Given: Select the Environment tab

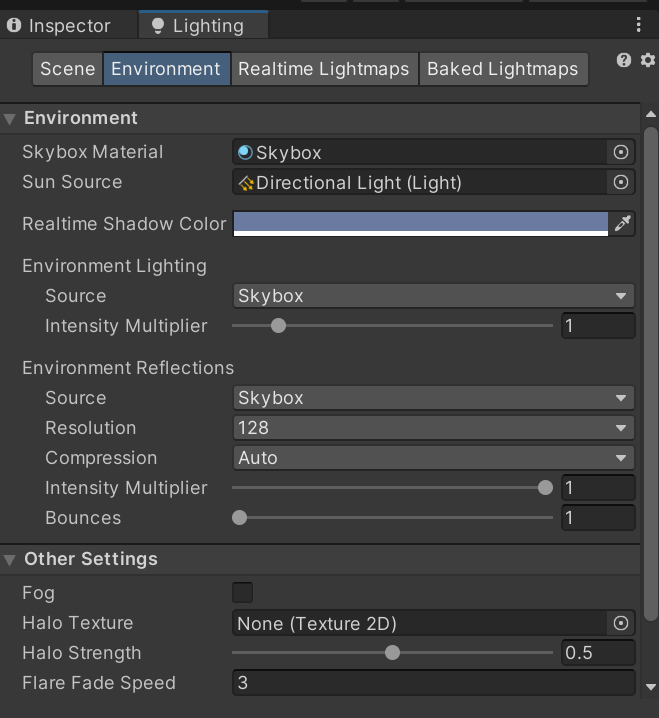Looking at the screenshot, I should 167,69.
